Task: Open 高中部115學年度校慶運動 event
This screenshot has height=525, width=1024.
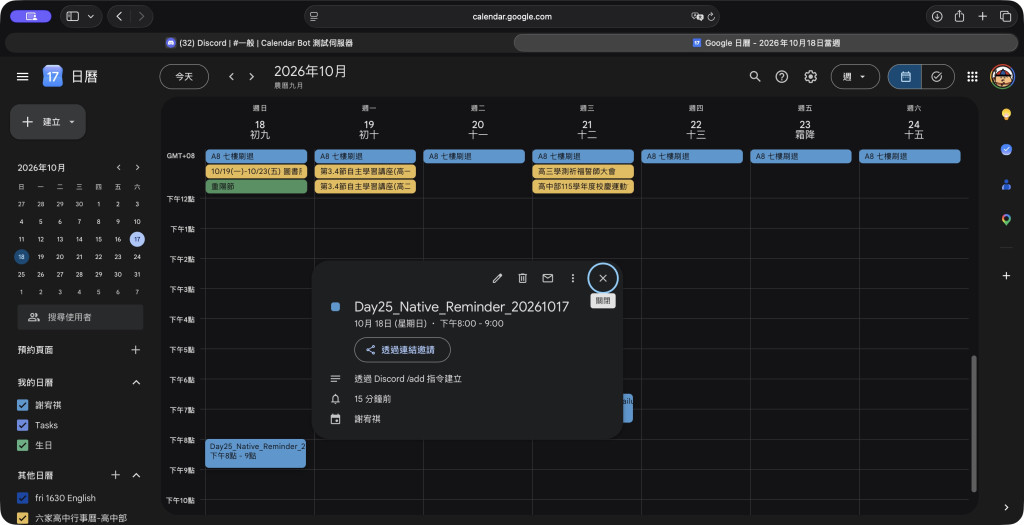Action: [583, 187]
